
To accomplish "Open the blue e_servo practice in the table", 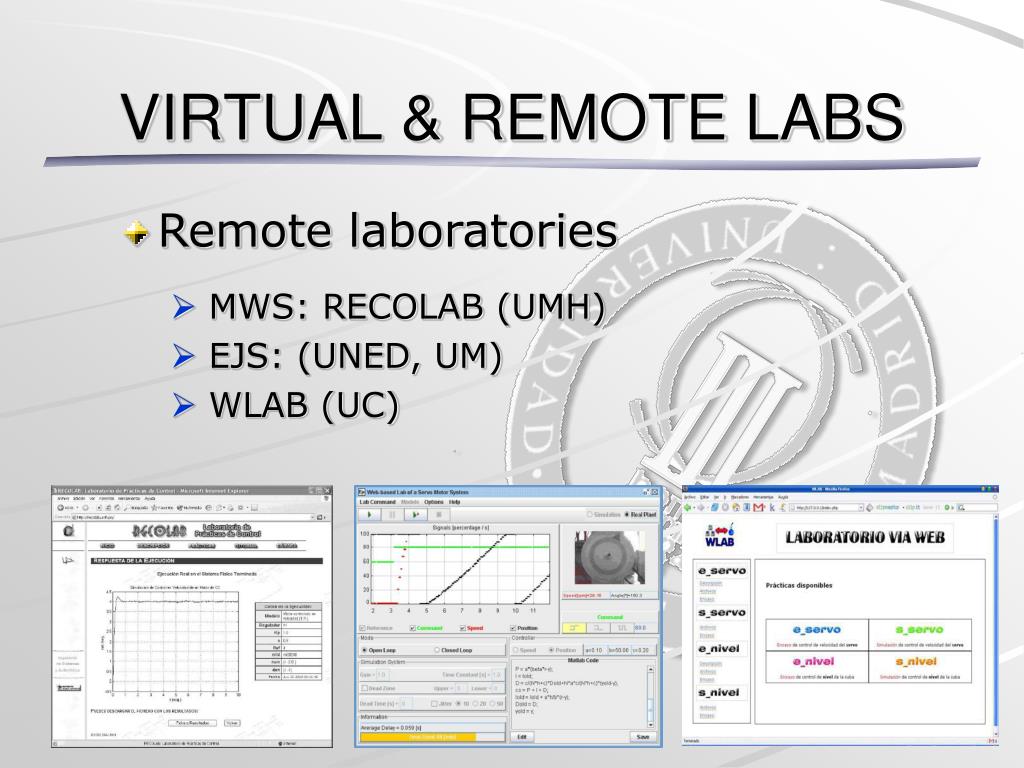I will click(816, 630).
